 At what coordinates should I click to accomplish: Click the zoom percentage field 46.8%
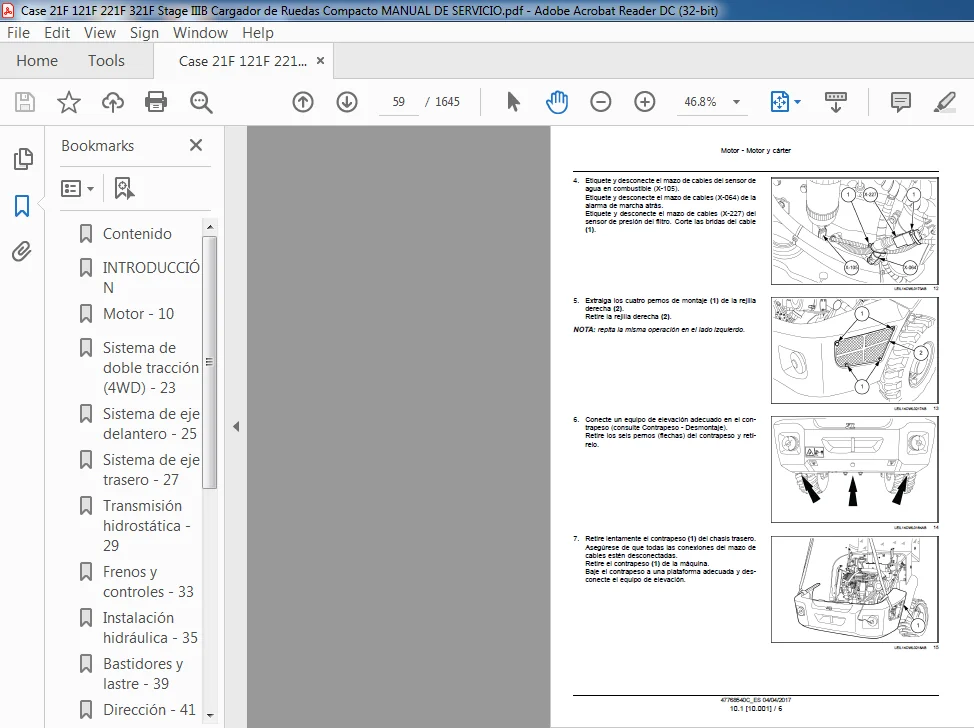700,102
